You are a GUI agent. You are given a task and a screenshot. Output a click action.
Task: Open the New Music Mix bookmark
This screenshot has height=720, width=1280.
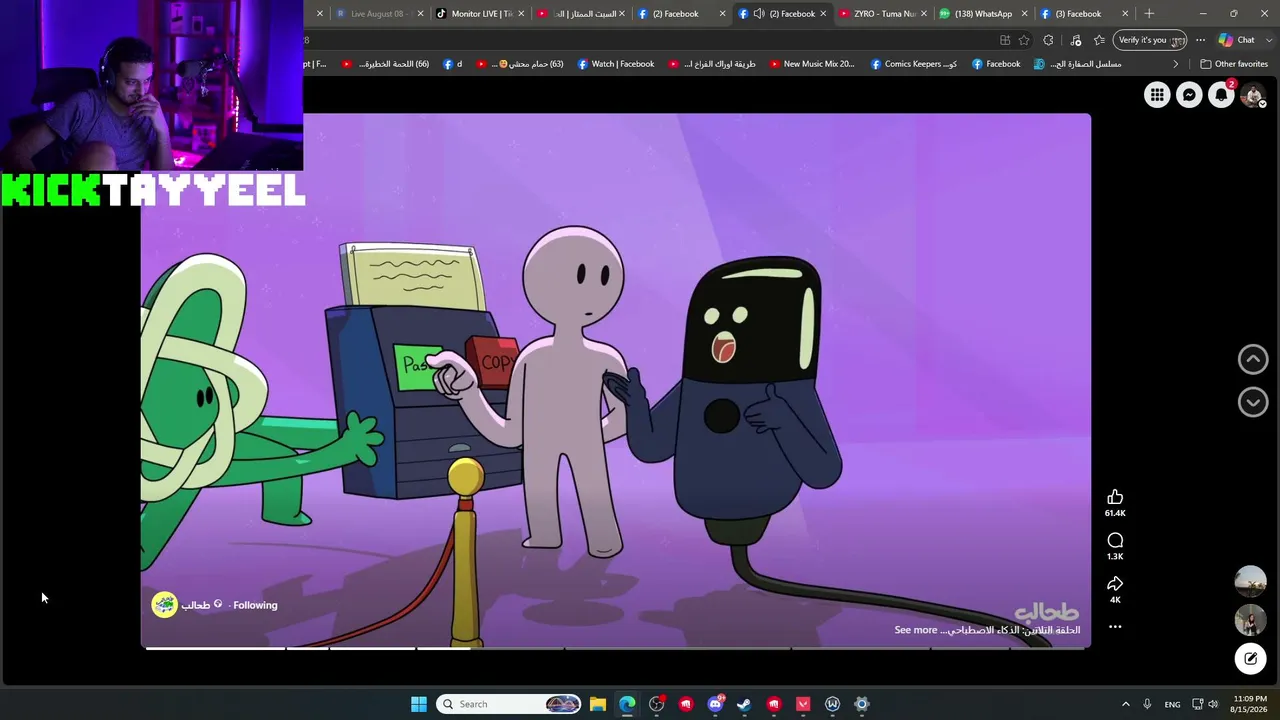click(x=812, y=64)
